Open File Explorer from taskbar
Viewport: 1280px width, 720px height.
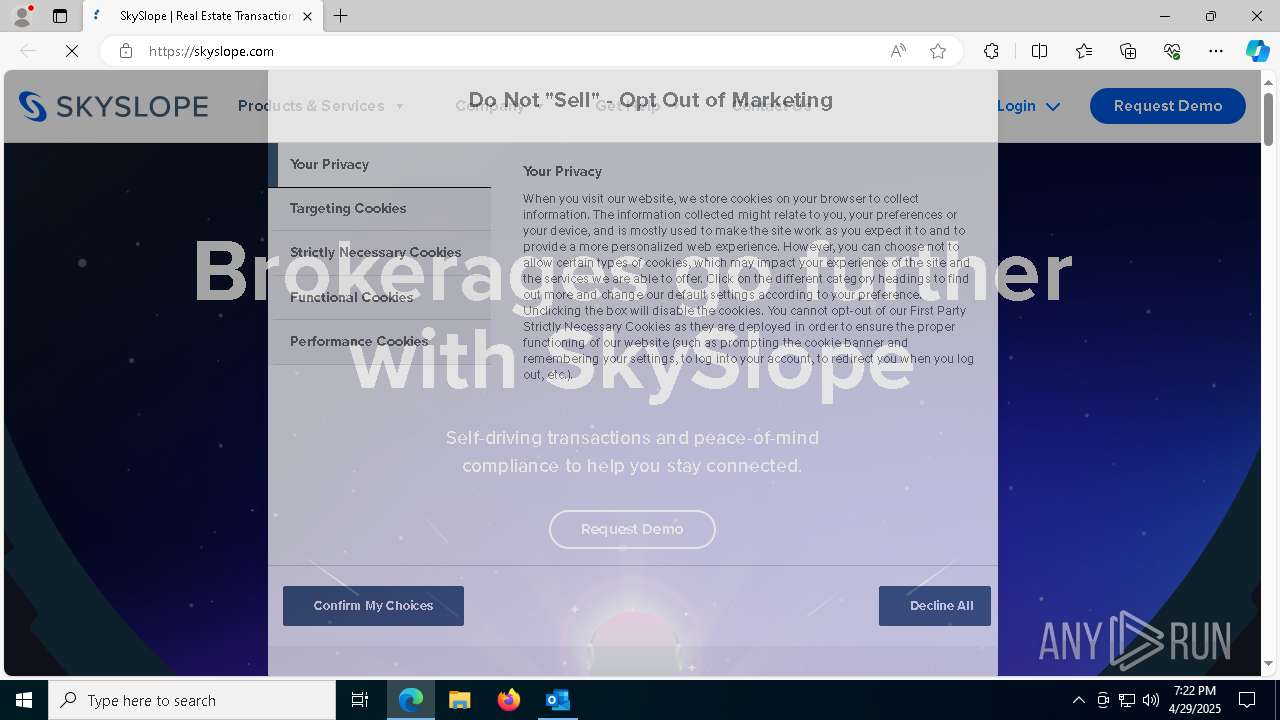459,700
